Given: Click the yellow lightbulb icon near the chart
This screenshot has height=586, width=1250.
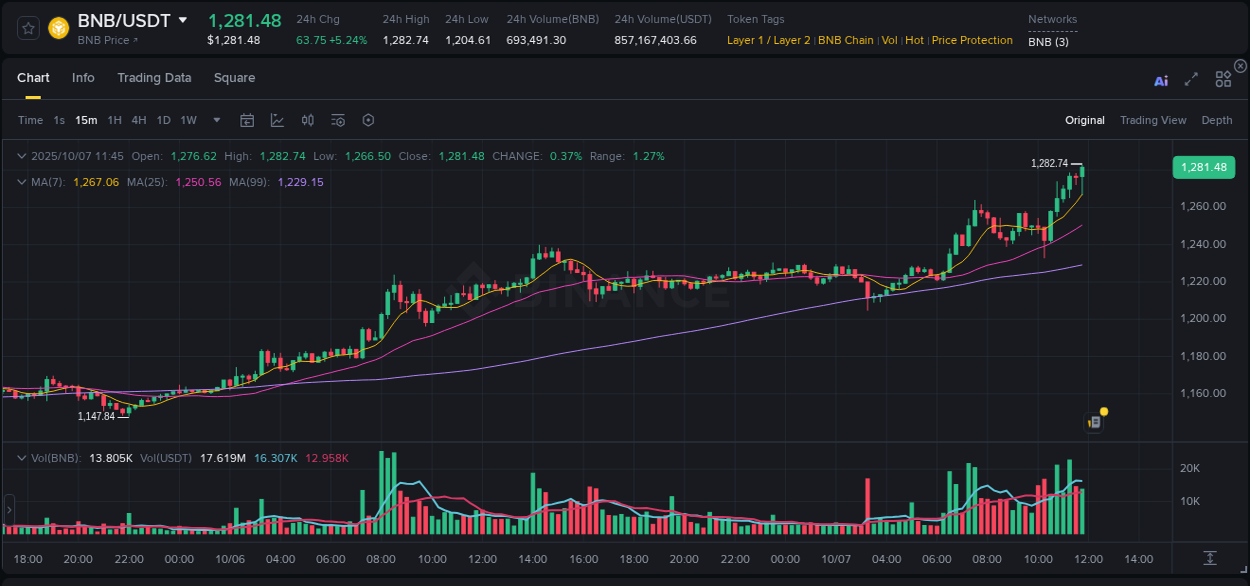Looking at the screenshot, I should click(x=1101, y=411).
